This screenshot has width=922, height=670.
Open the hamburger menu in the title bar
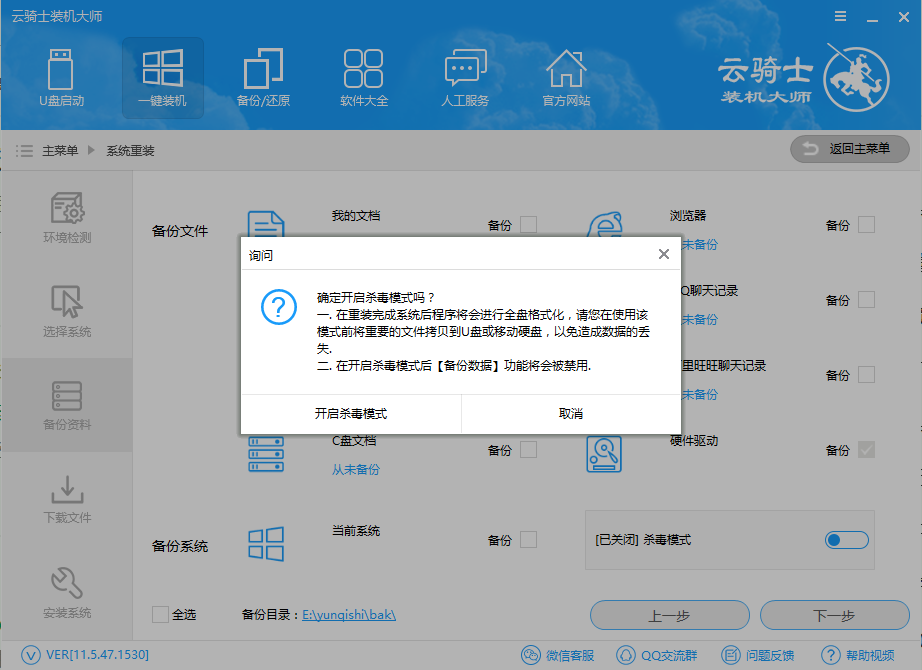coord(840,16)
